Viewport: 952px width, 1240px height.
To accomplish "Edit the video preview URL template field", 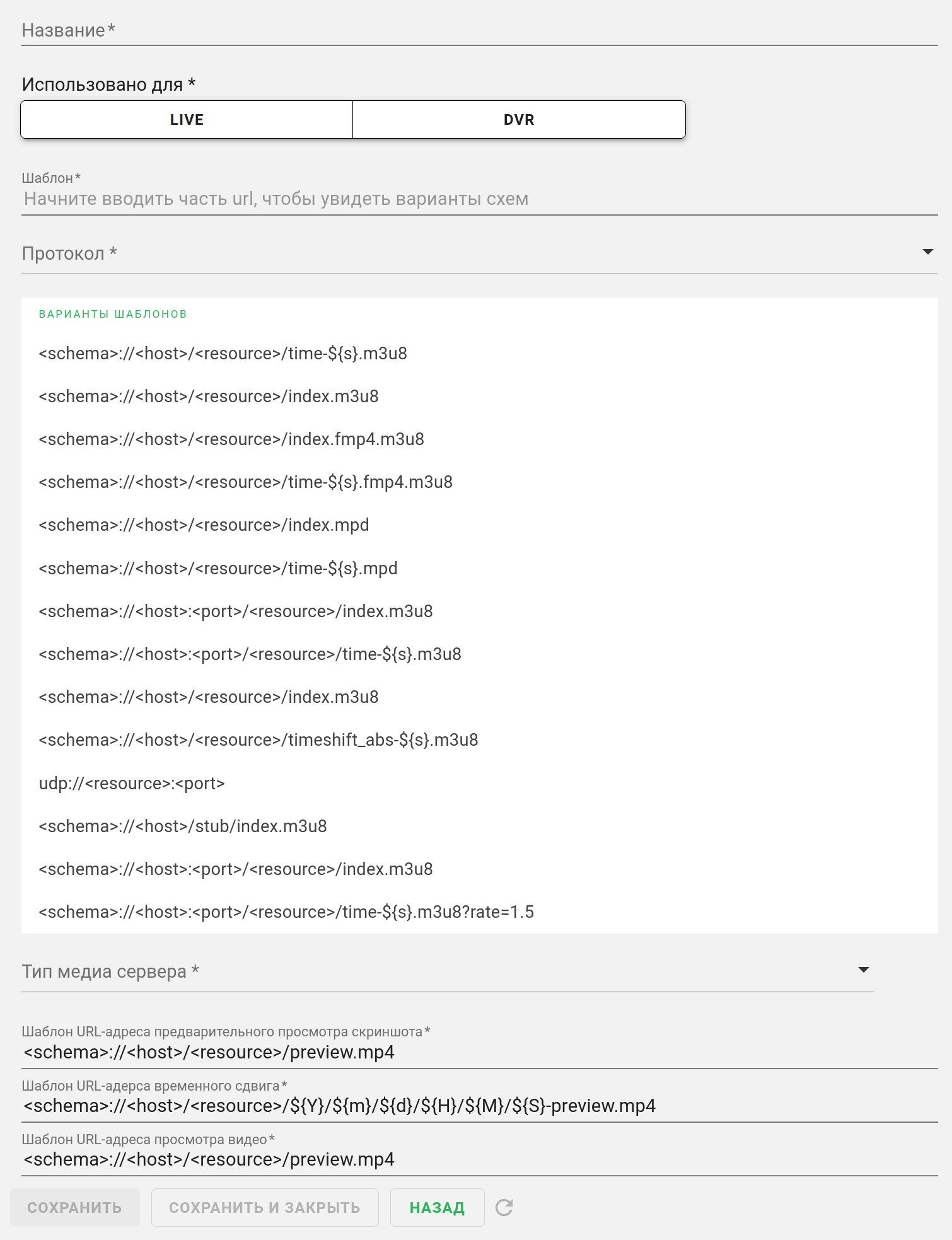I will [479, 1159].
